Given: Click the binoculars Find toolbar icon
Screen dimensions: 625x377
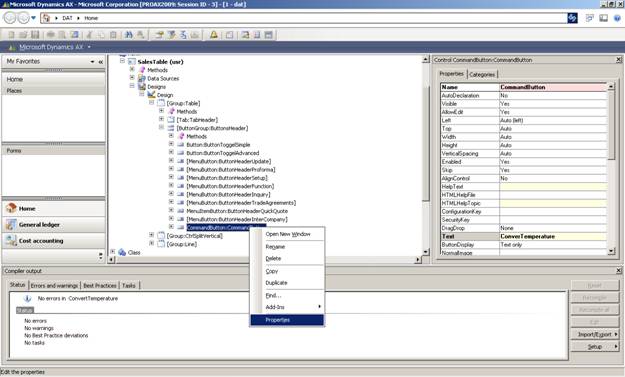Looking at the screenshot, I should click(x=128, y=35).
